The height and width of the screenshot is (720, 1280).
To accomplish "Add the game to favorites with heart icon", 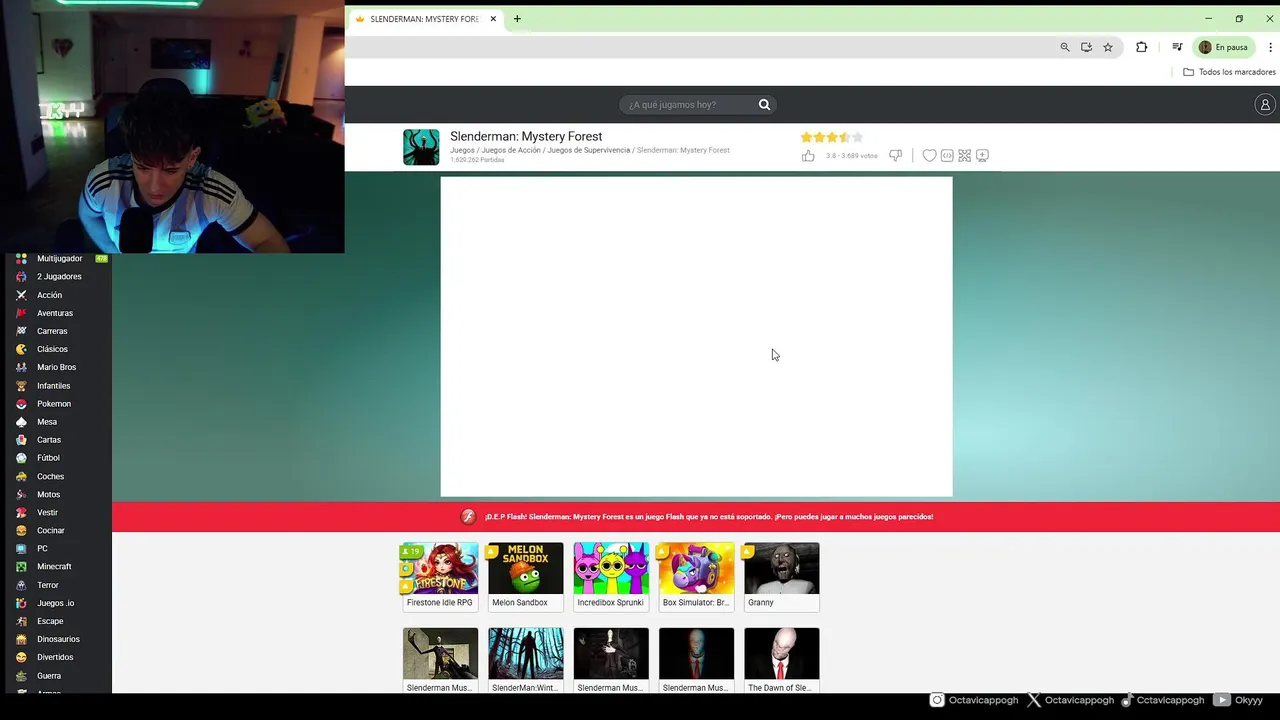I will click(929, 155).
